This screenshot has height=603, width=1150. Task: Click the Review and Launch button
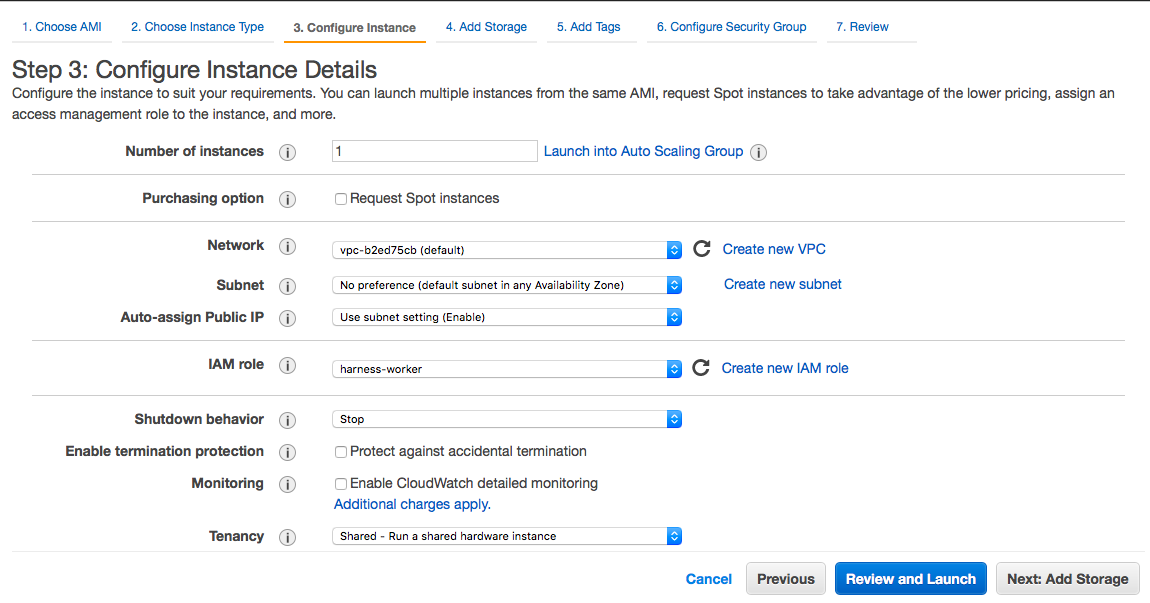tap(910, 579)
